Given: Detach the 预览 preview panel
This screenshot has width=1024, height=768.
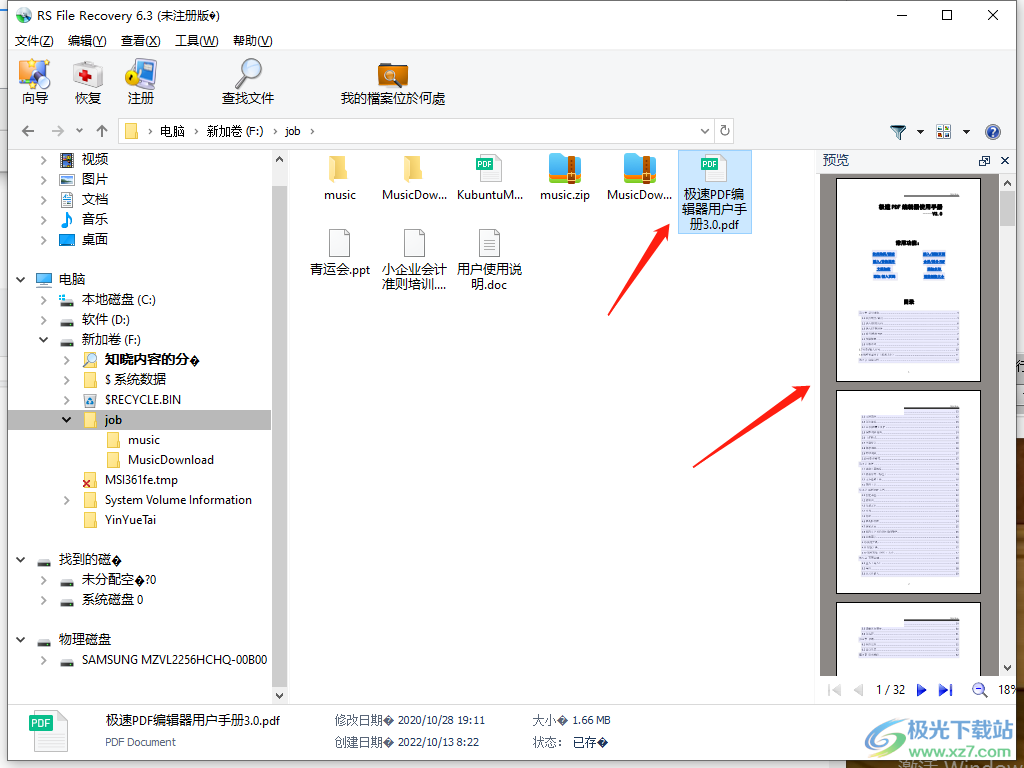Looking at the screenshot, I should 985,161.
